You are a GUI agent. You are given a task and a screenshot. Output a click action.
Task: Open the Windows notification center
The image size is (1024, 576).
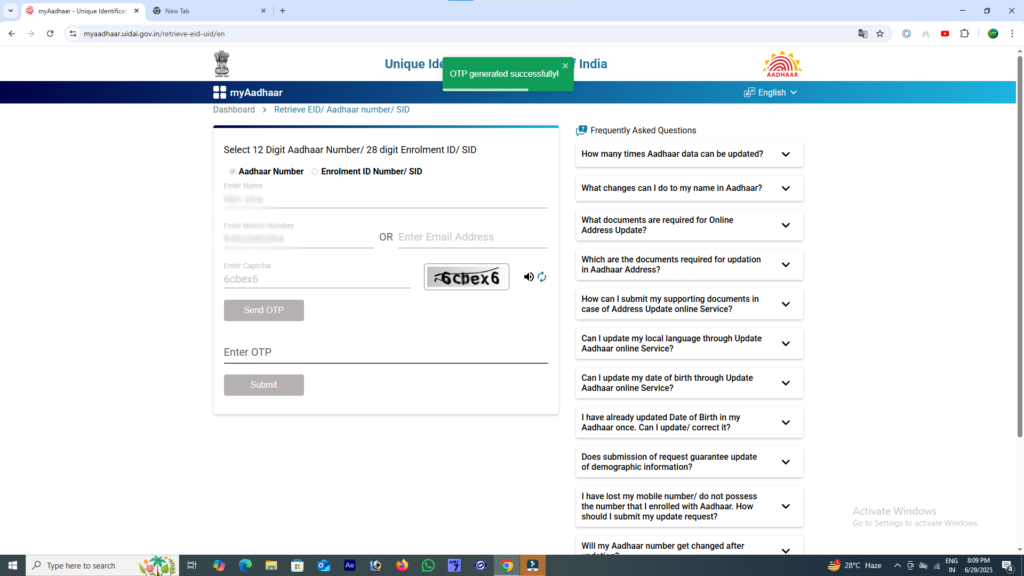pyautogui.click(x=1008, y=566)
